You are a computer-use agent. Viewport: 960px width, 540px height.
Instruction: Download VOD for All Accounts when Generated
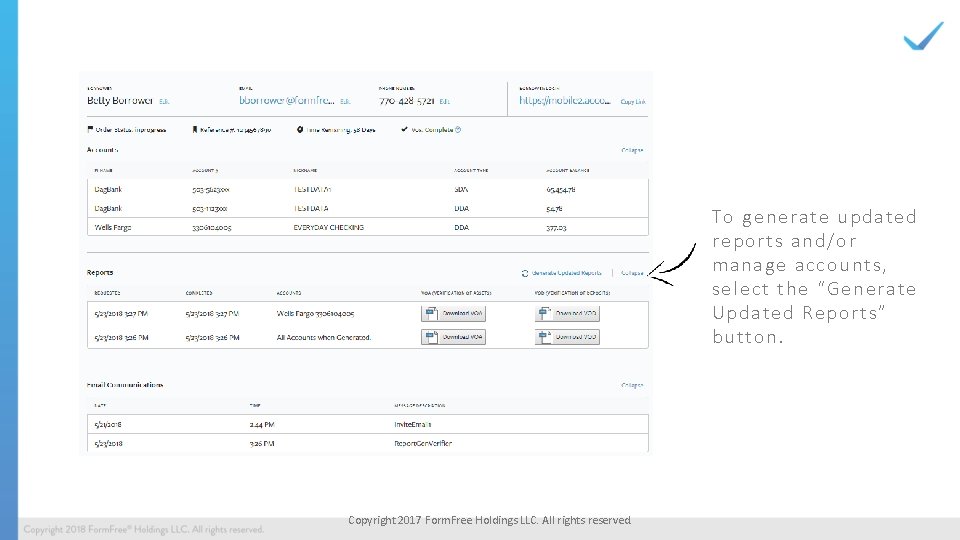click(x=567, y=337)
